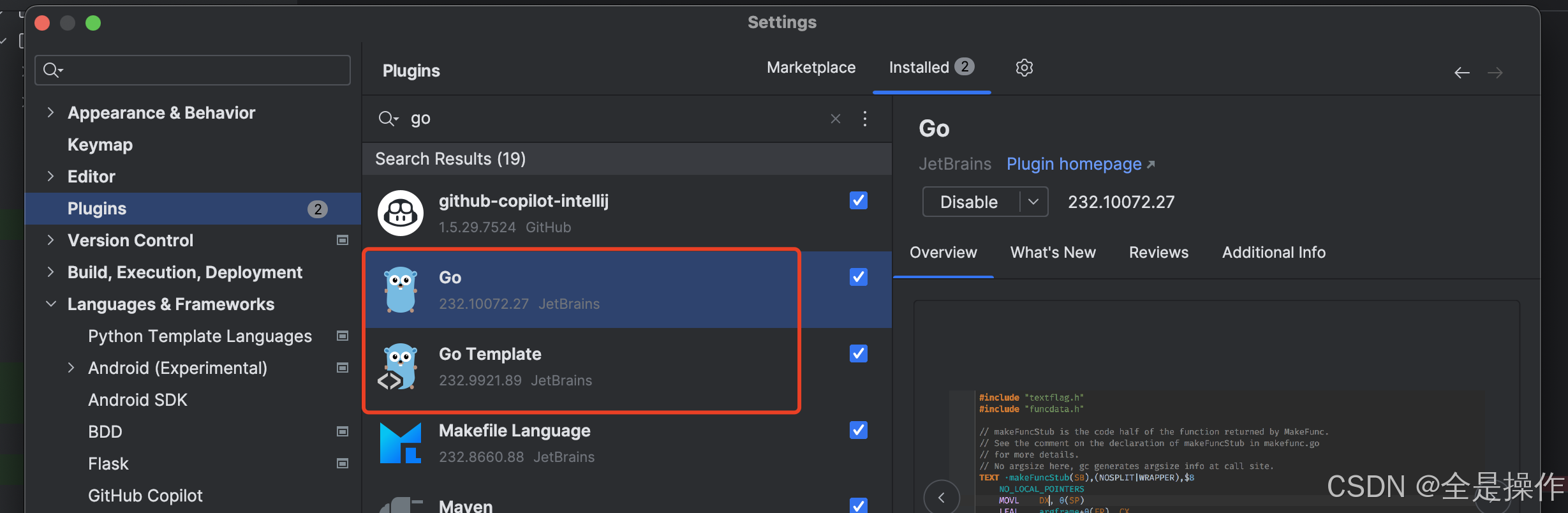Select Keymap in the settings tree
This screenshot has width=1568, height=513.
(100, 145)
